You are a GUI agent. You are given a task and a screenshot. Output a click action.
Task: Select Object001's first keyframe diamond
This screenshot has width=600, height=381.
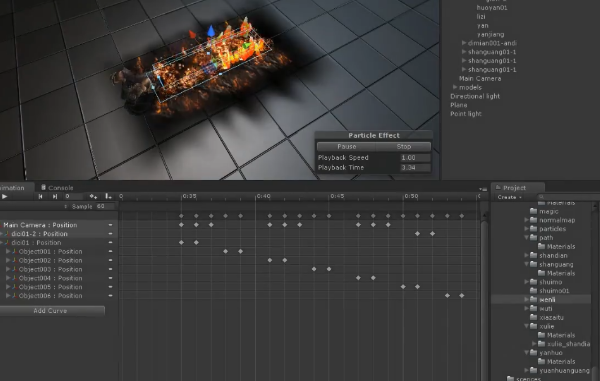(x=226, y=251)
